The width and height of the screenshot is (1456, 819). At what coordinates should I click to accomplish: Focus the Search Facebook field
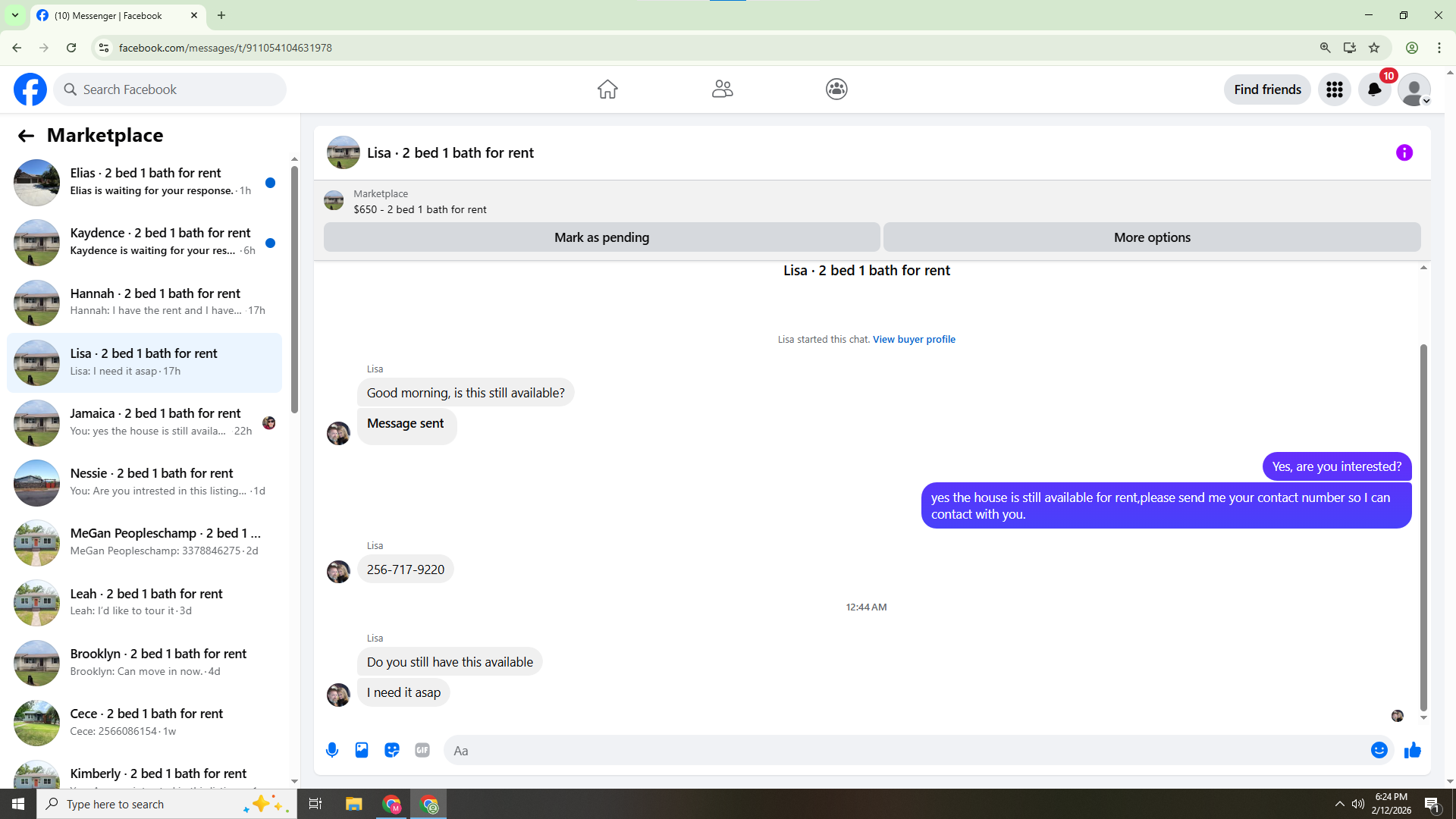[x=170, y=89]
